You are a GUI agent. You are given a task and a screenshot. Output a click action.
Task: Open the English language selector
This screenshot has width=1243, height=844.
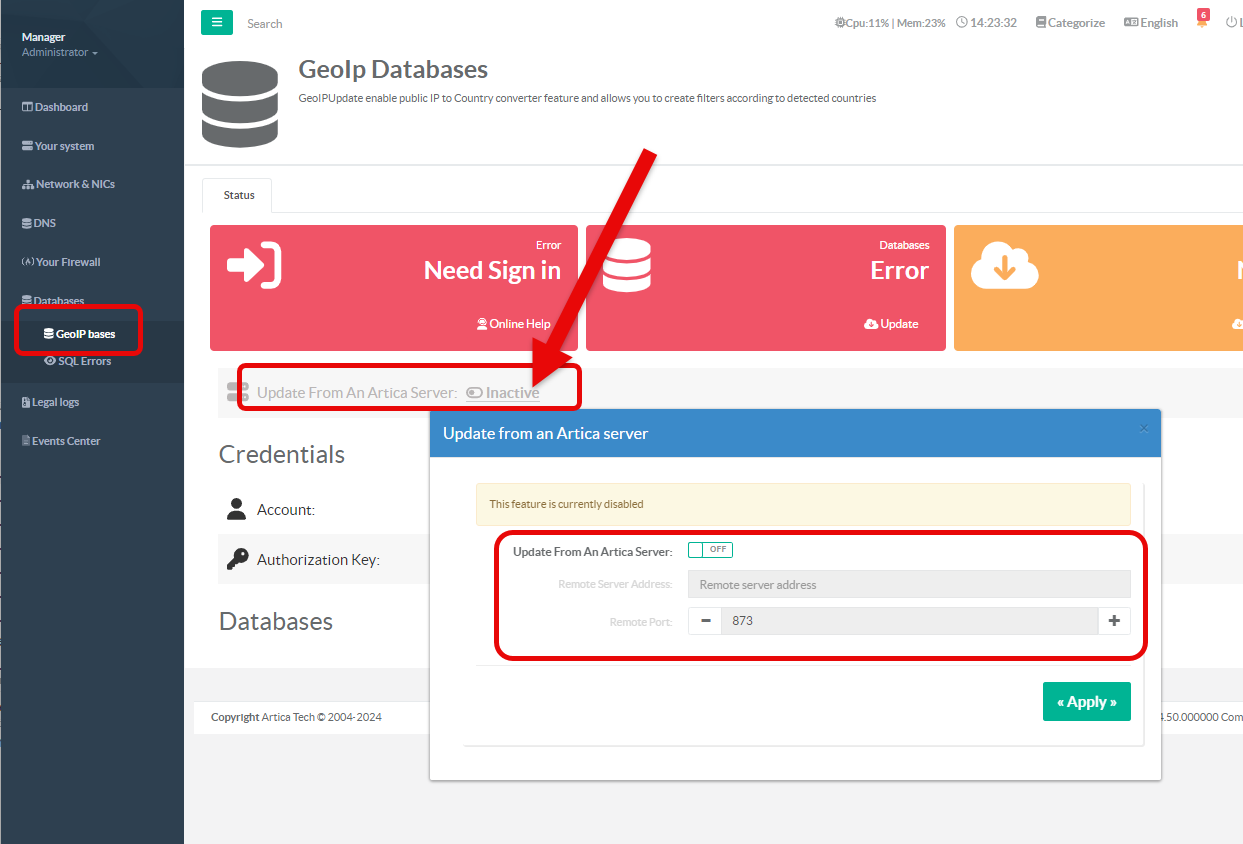[x=1151, y=22]
